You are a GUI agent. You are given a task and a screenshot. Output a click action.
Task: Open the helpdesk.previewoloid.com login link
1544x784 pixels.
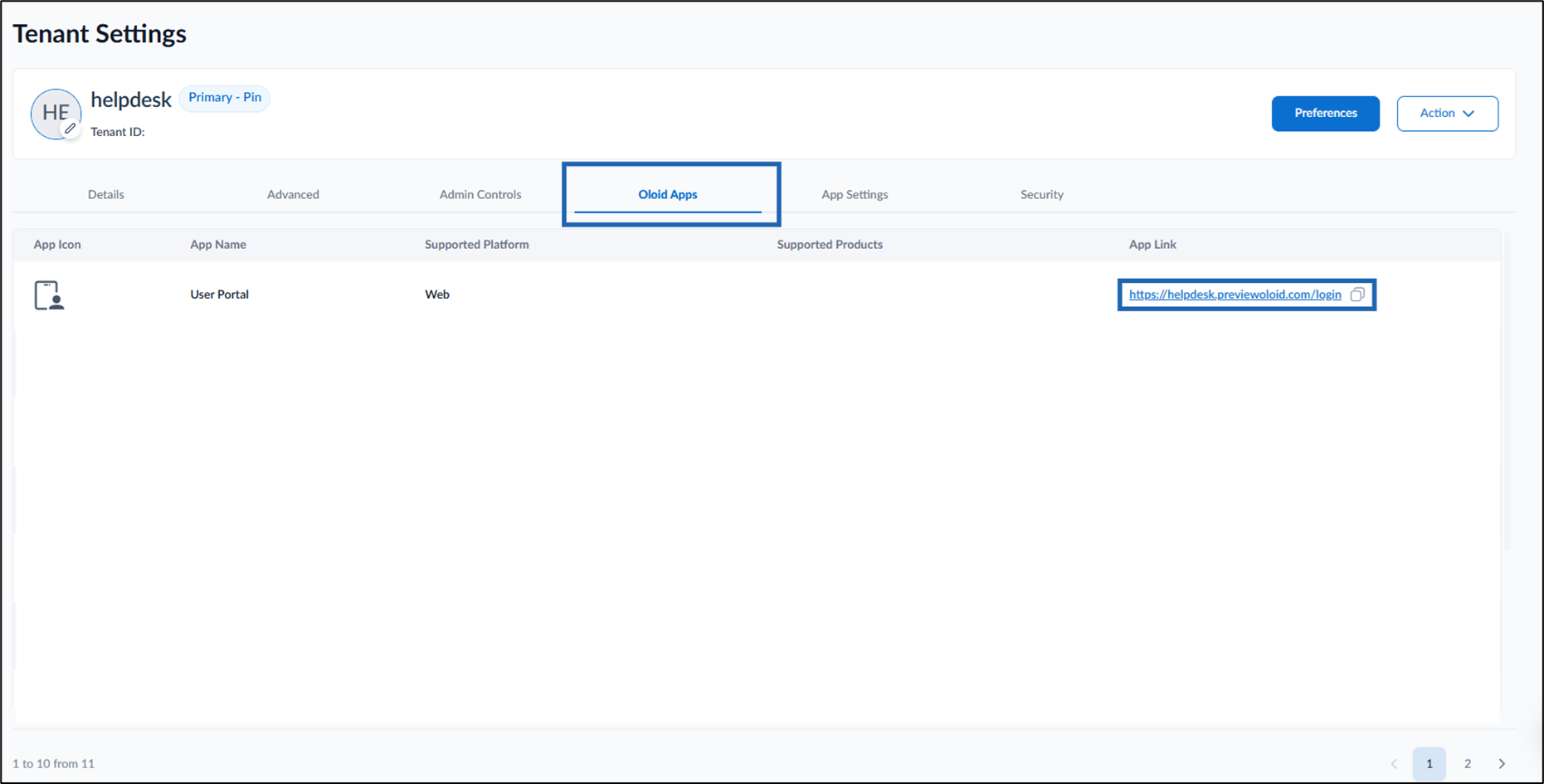pyautogui.click(x=1235, y=295)
